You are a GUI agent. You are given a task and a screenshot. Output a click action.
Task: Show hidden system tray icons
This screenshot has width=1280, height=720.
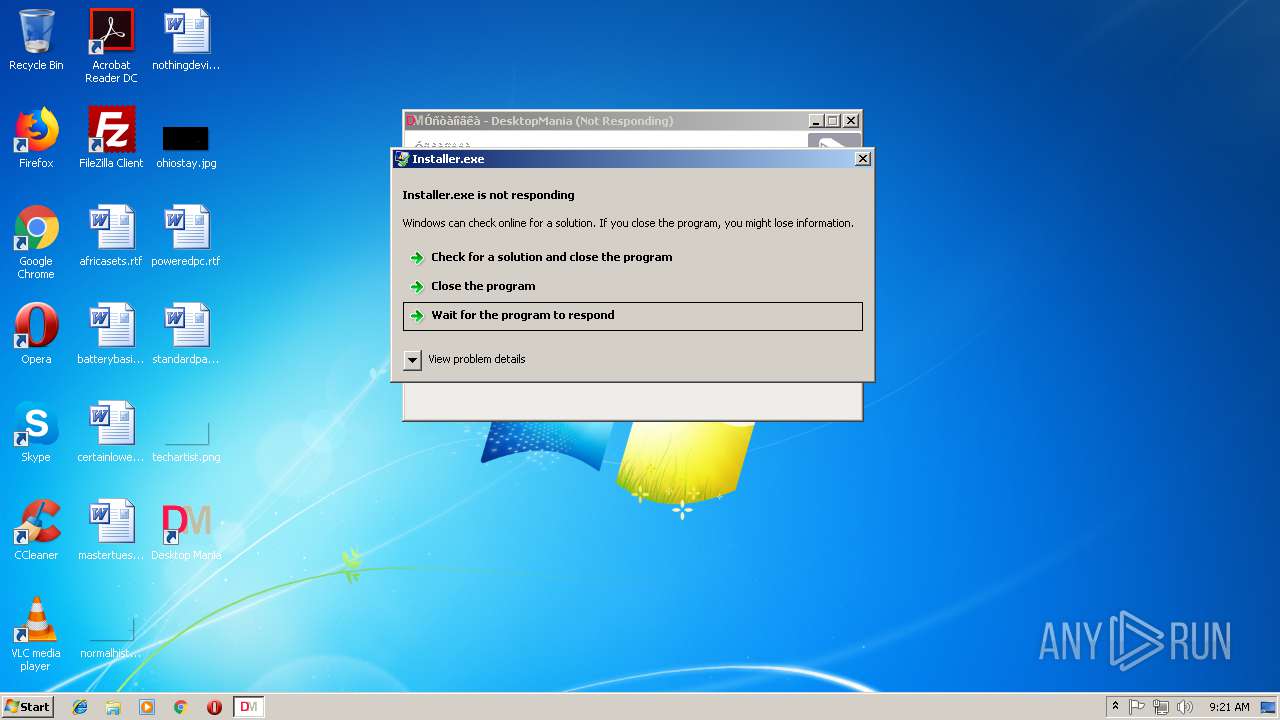(x=1115, y=707)
